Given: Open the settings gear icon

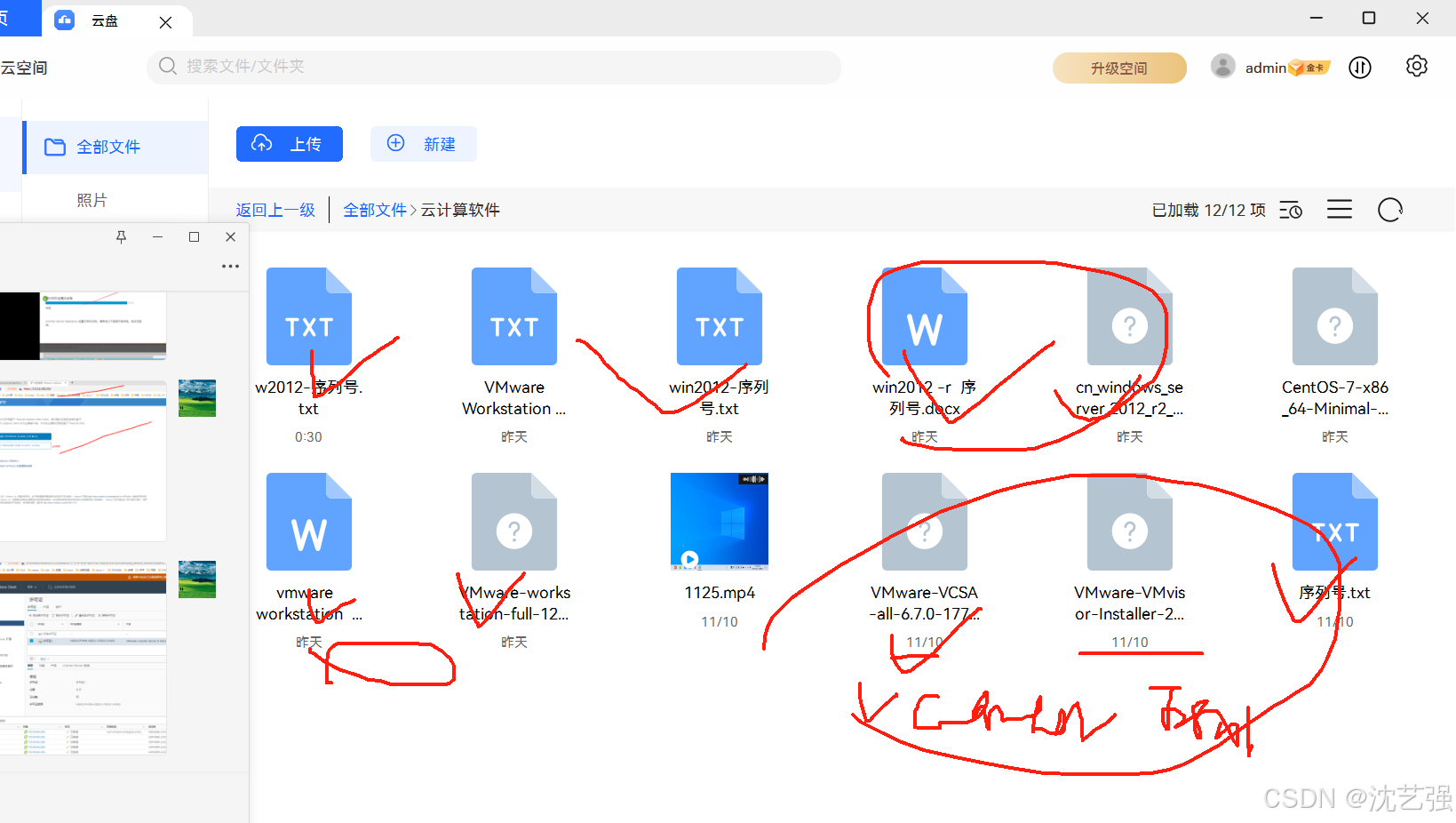Looking at the screenshot, I should click(x=1417, y=67).
